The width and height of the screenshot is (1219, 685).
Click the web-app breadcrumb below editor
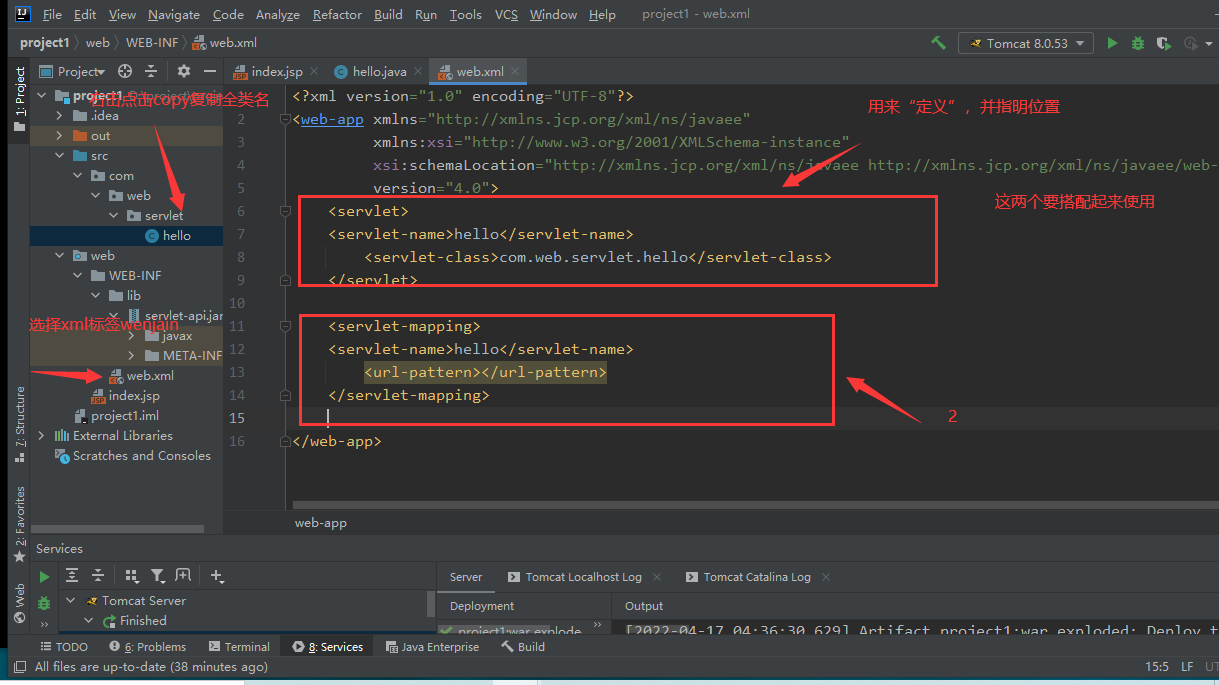point(321,522)
